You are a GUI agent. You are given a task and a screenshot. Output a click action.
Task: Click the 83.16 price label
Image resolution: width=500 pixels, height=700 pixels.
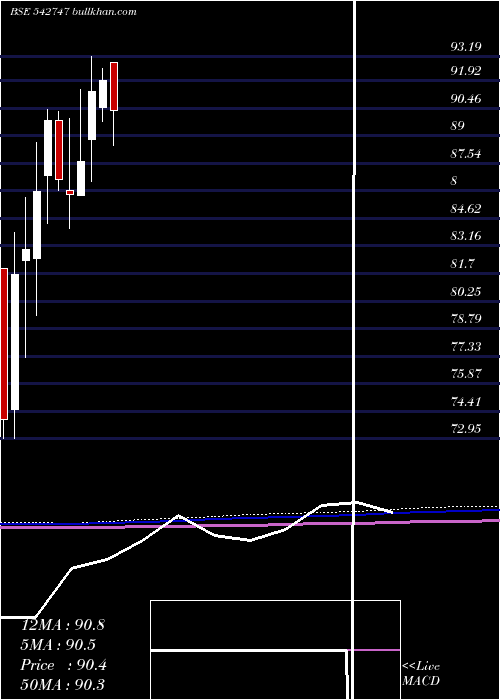pyautogui.click(x=466, y=236)
